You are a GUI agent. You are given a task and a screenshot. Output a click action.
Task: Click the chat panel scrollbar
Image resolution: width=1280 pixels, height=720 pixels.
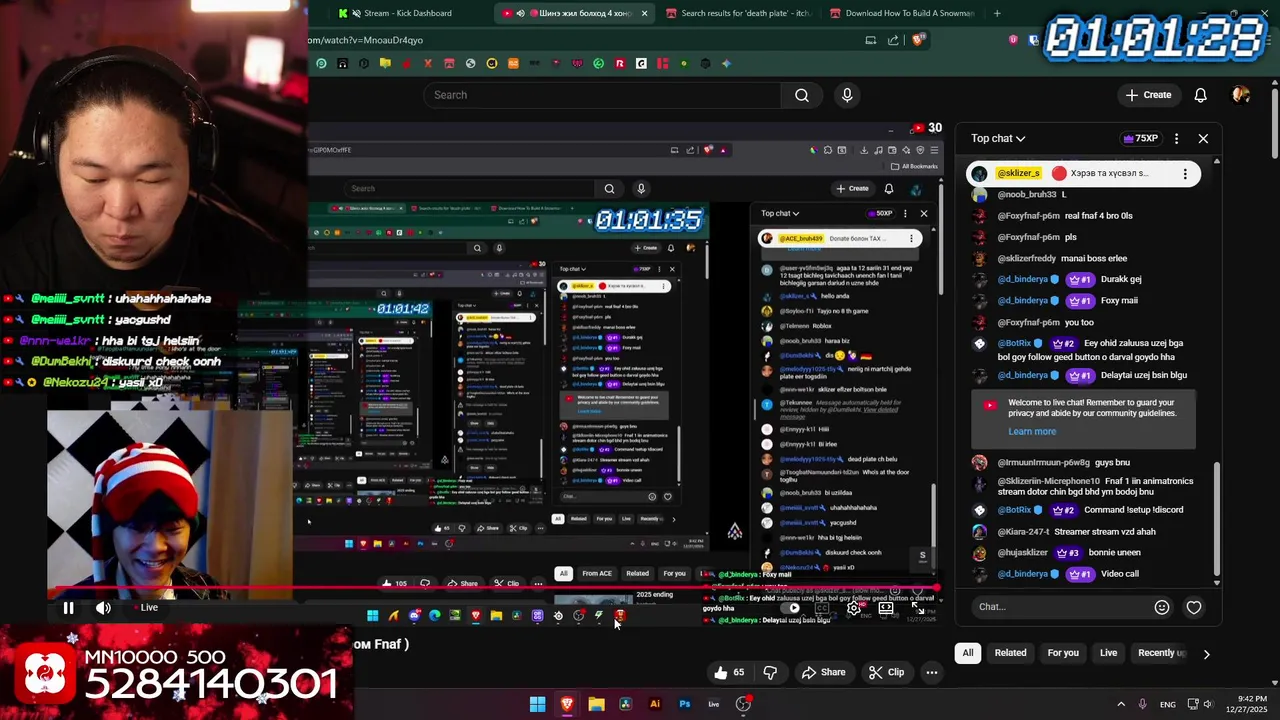(x=1217, y=520)
